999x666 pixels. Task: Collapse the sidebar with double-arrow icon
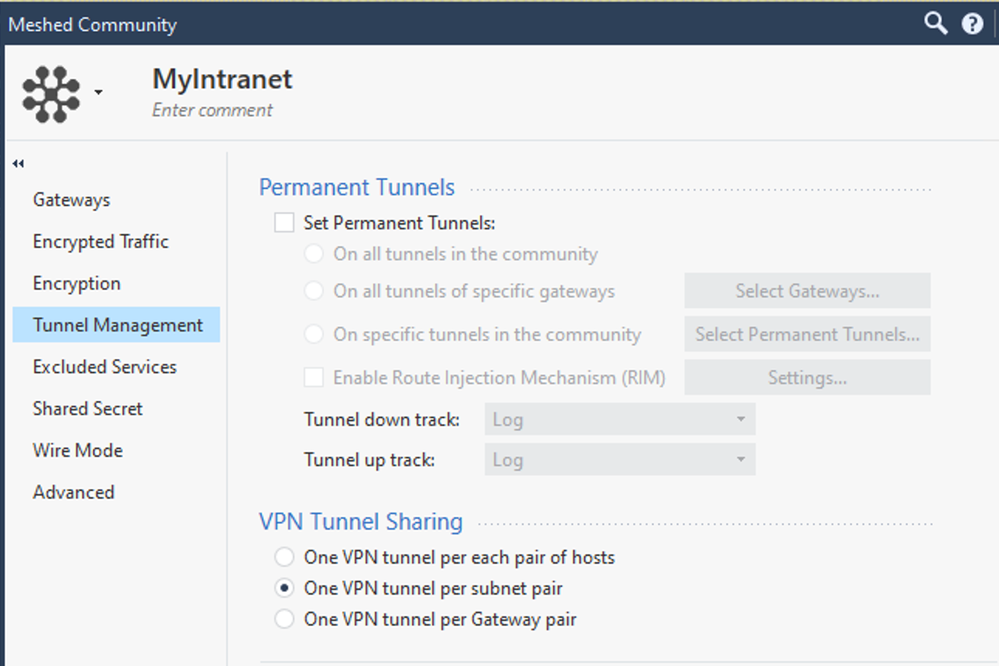pyautogui.click(x=19, y=164)
